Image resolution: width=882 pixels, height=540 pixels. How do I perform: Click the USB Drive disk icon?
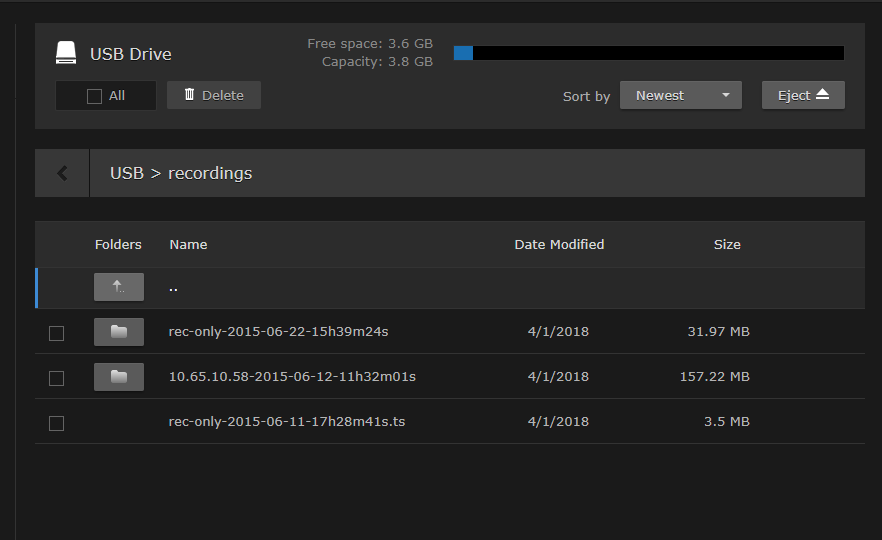click(x=66, y=53)
